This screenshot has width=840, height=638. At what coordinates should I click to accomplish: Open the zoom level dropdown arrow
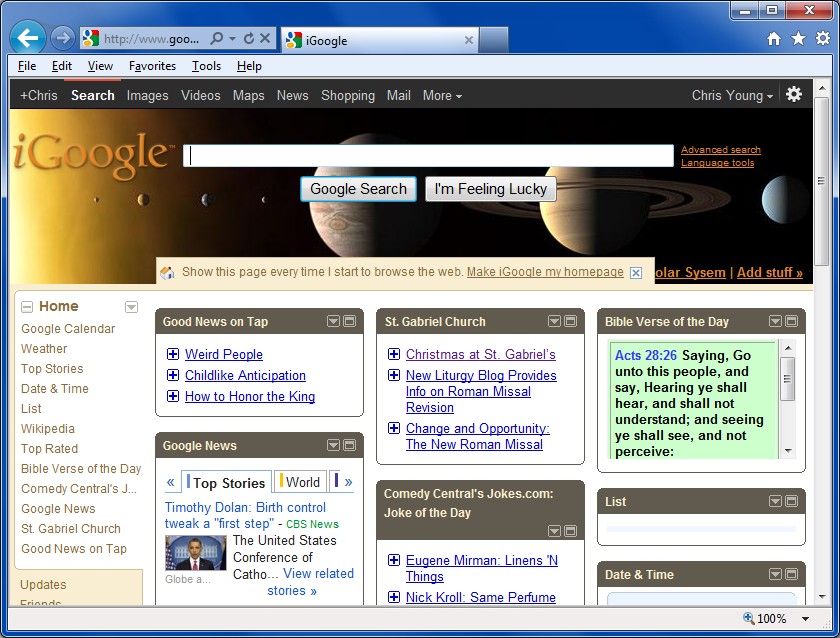click(x=805, y=619)
